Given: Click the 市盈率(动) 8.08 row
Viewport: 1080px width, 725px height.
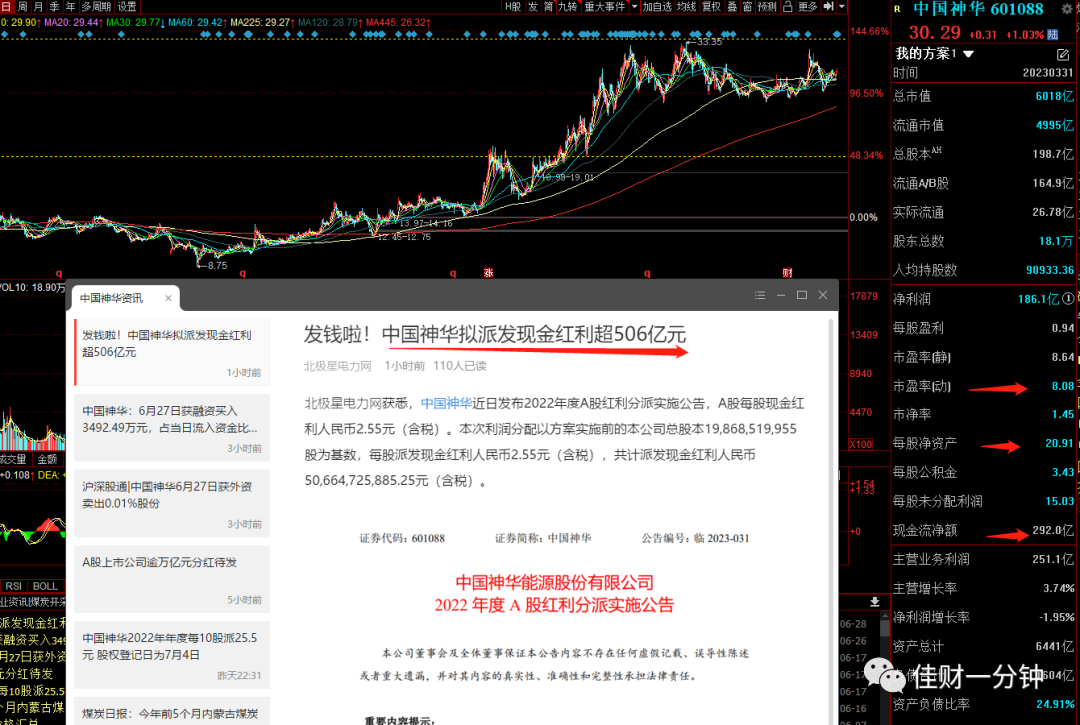Looking at the screenshot, I should (x=983, y=386).
